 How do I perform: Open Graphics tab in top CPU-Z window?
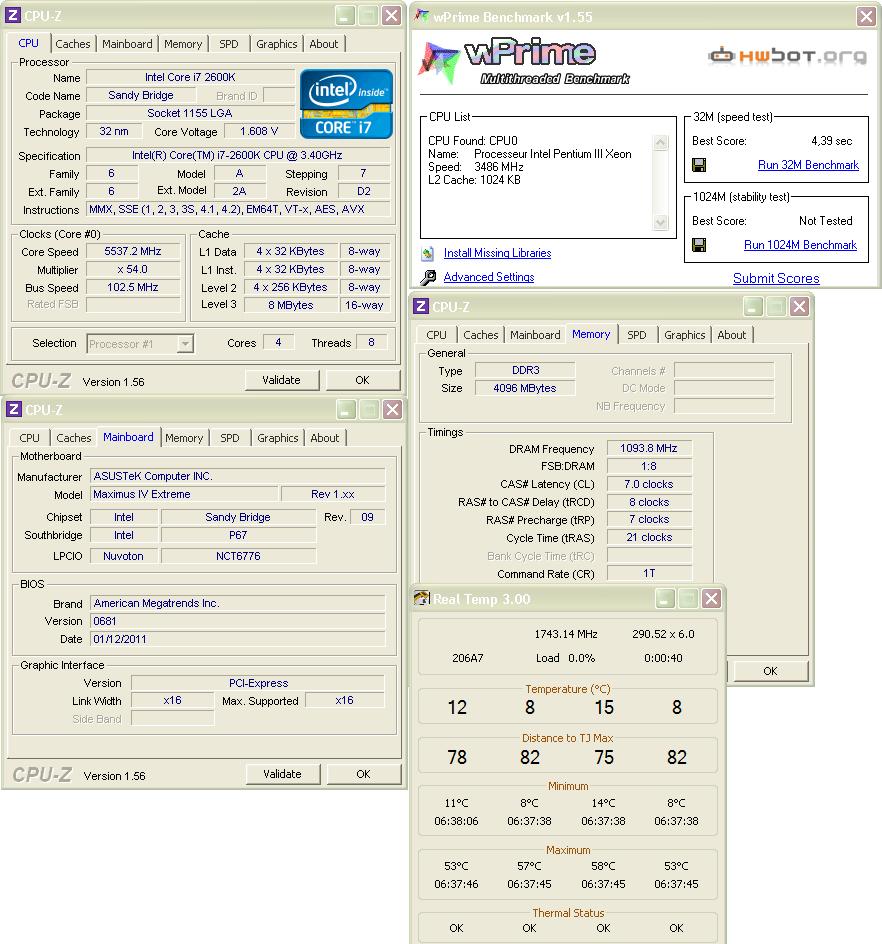(x=276, y=44)
